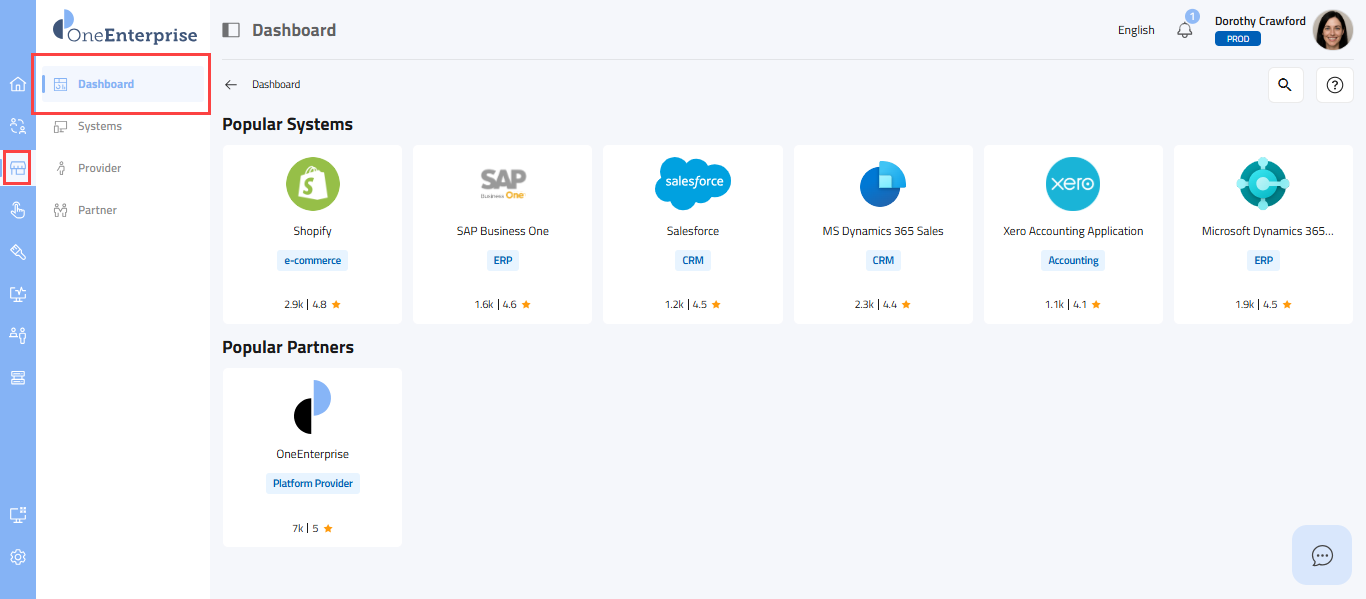Click the CRM tag under Salesforce
The image size is (1366, 599).
692,260
